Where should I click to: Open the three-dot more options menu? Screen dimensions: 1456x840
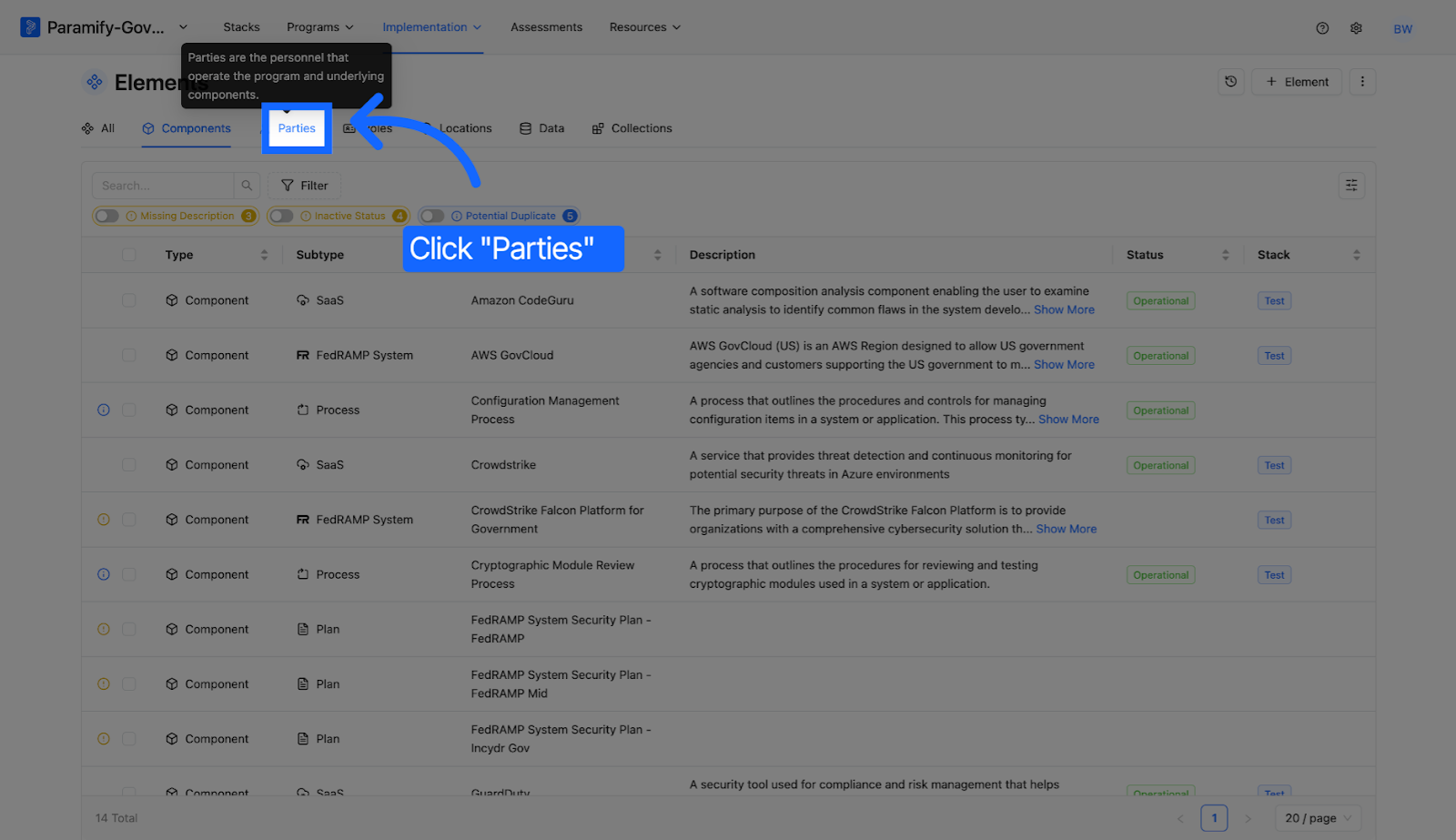pyautogui.click(x=1362, y=82)
